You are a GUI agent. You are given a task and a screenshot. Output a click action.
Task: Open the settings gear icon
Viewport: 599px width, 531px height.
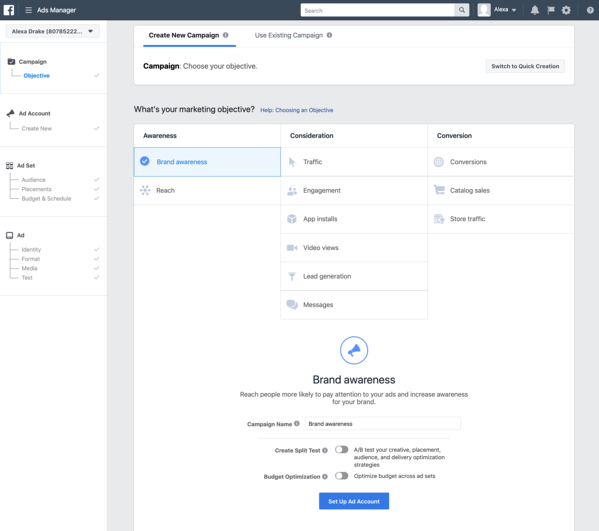point(566,10)
